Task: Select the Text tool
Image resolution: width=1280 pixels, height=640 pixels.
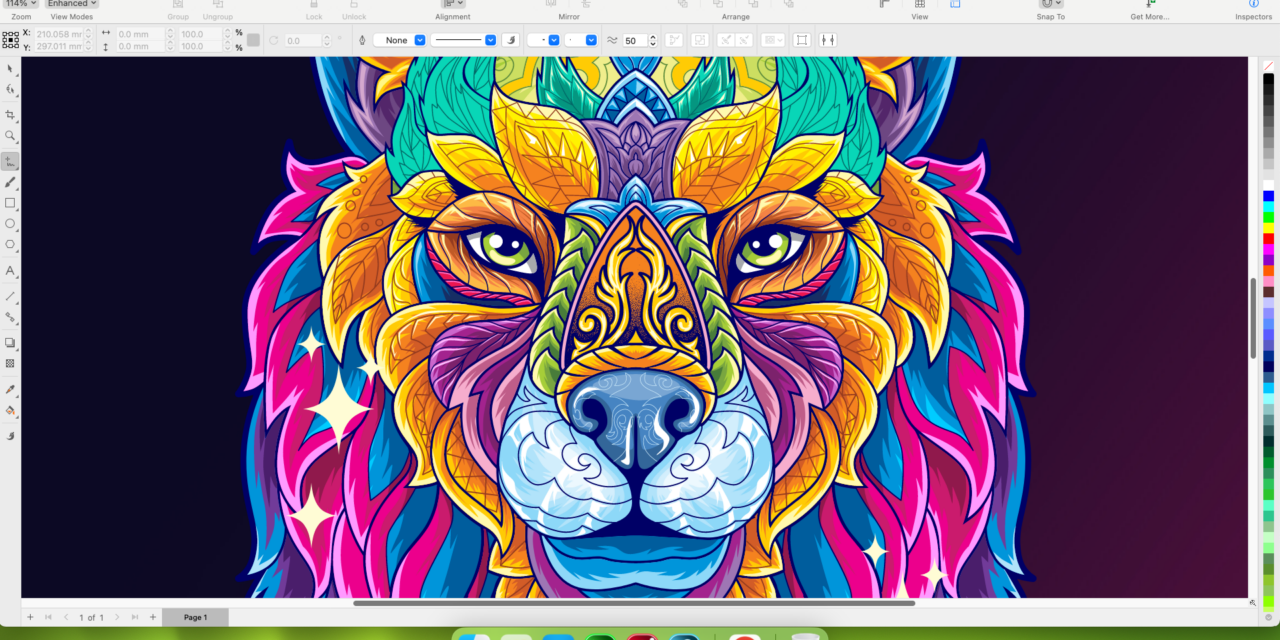Action: click(x=10, y=271)
